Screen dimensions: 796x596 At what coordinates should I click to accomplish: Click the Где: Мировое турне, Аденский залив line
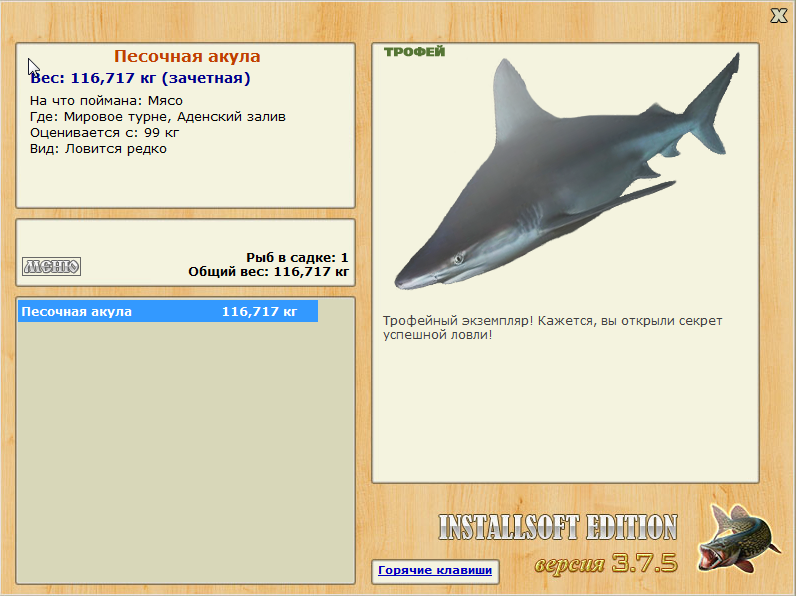pyautogui.click(x=158, y=117)
